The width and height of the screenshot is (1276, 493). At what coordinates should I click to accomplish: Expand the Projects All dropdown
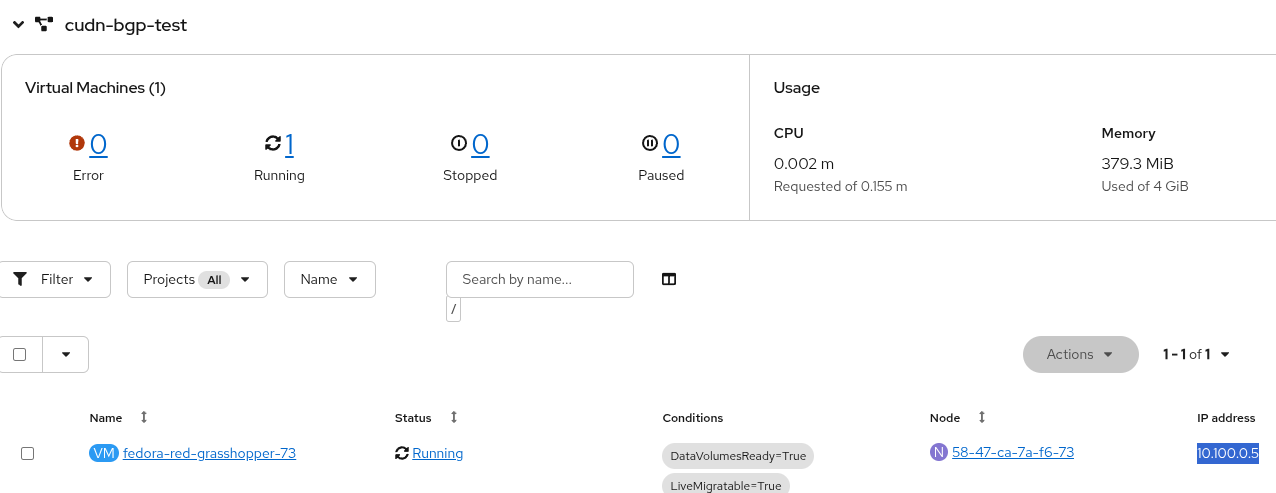[x=197, y=279]
